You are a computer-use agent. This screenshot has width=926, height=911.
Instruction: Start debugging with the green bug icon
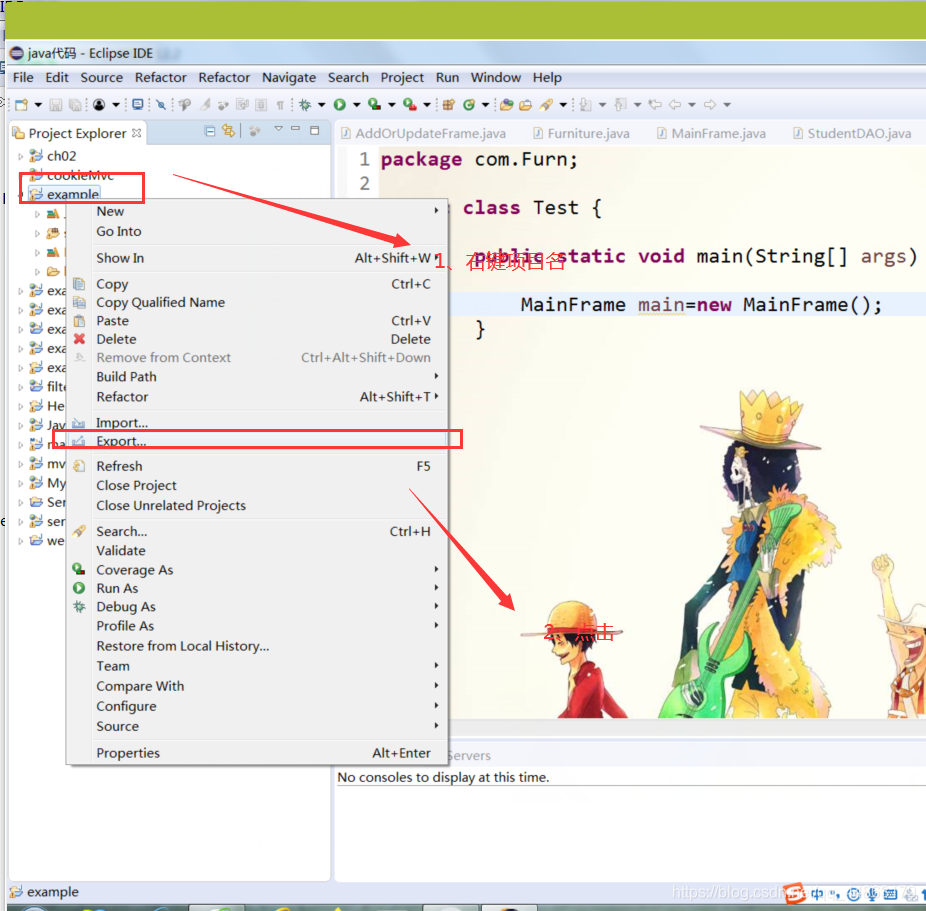pyautogui.click(x=305, y=105)
